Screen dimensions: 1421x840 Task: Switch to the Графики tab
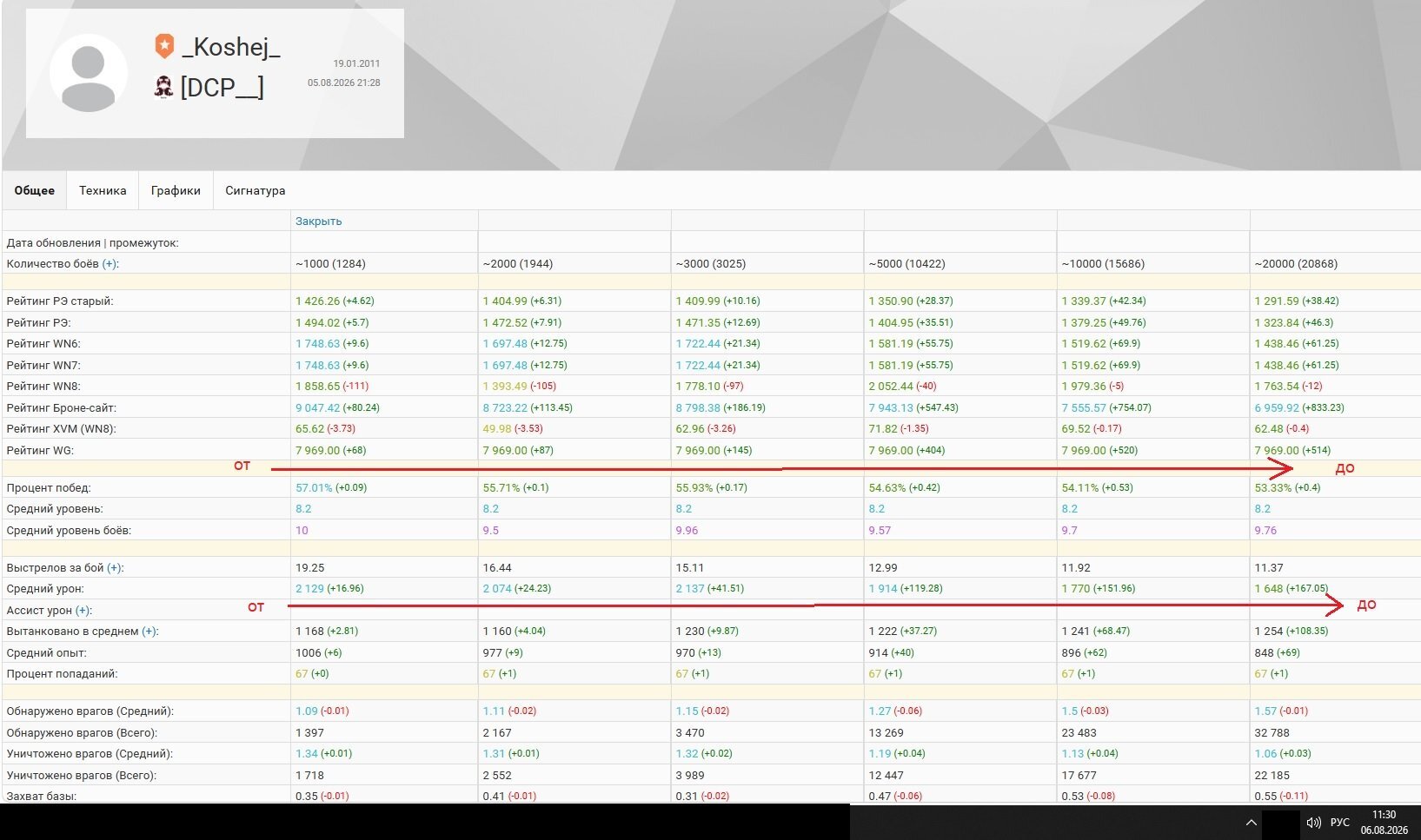176,190
